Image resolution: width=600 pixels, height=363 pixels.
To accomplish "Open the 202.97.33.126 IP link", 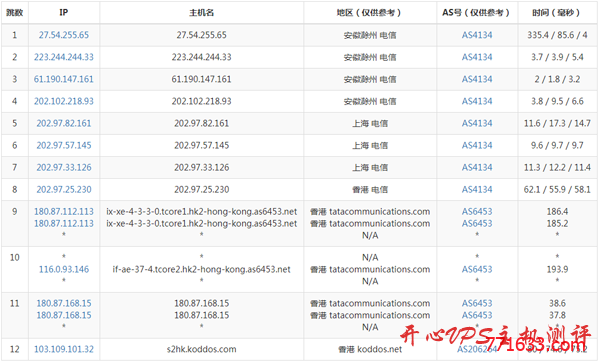I will point(64,168).
